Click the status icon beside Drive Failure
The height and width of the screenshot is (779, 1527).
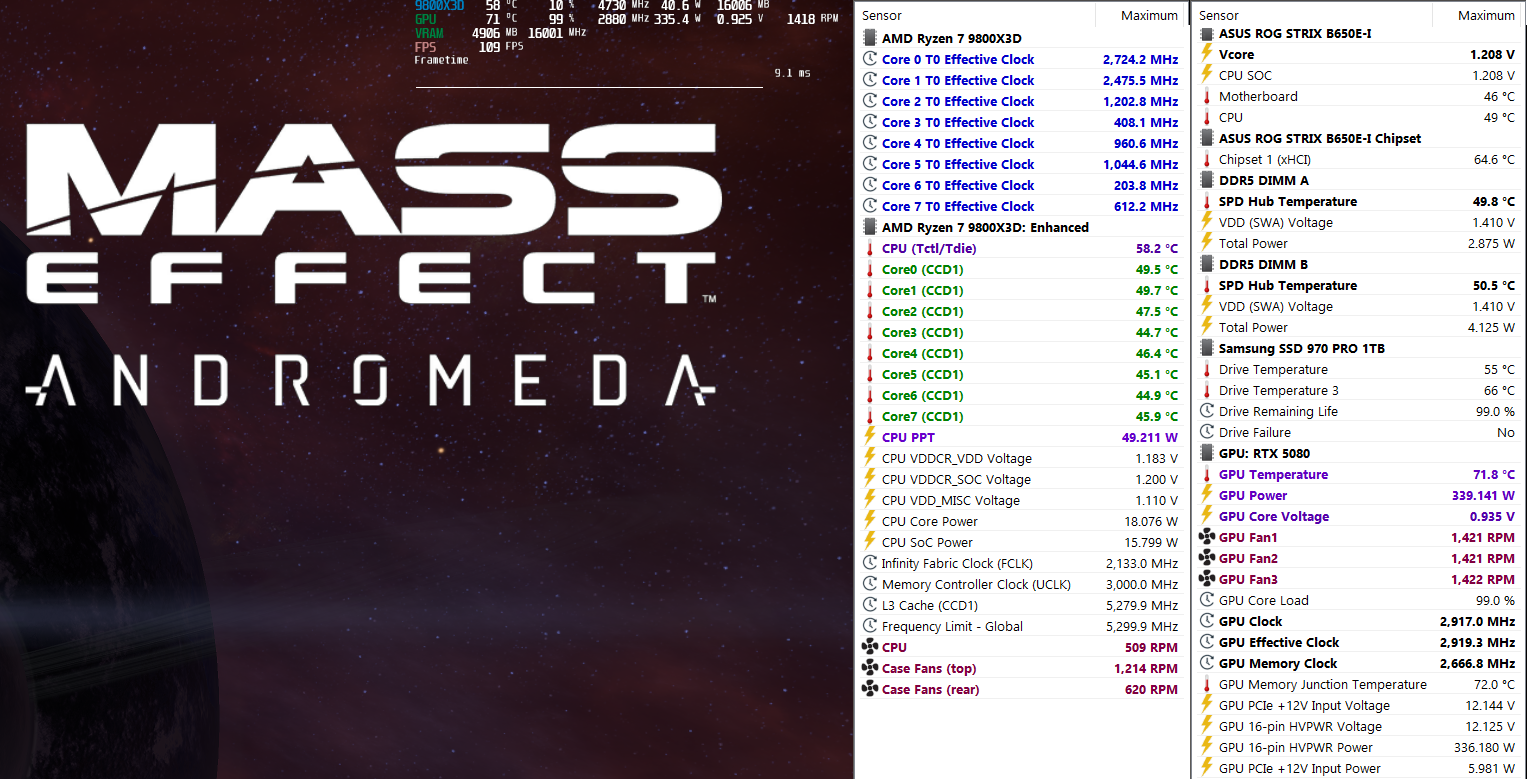coord(1206,432)
